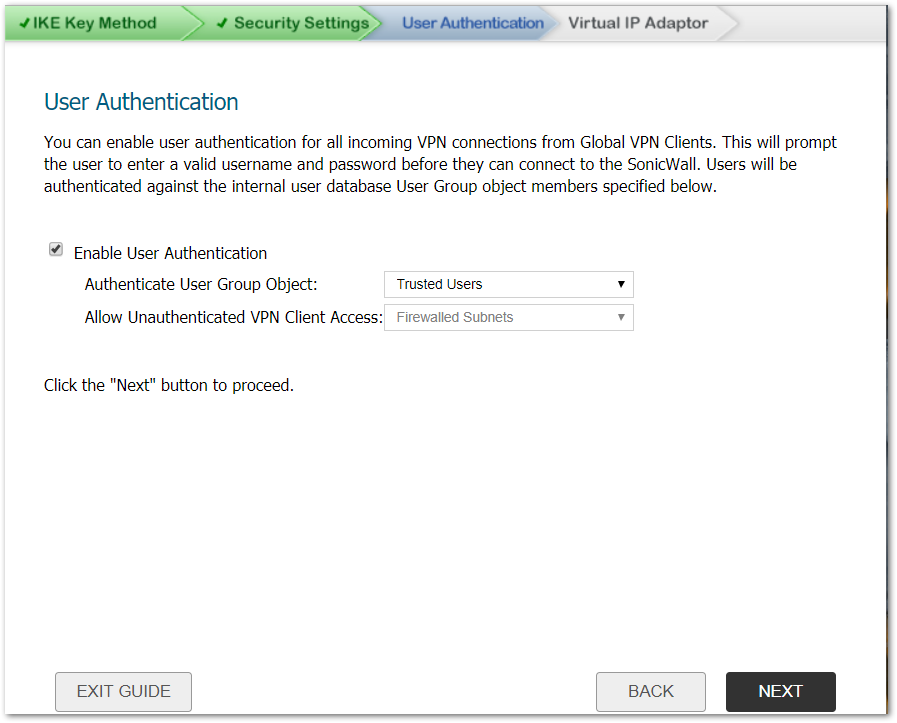Select the User Authentication step tab
Image resolution: width=897 pixels, height=723 pixels.
(x=473, y=23)
